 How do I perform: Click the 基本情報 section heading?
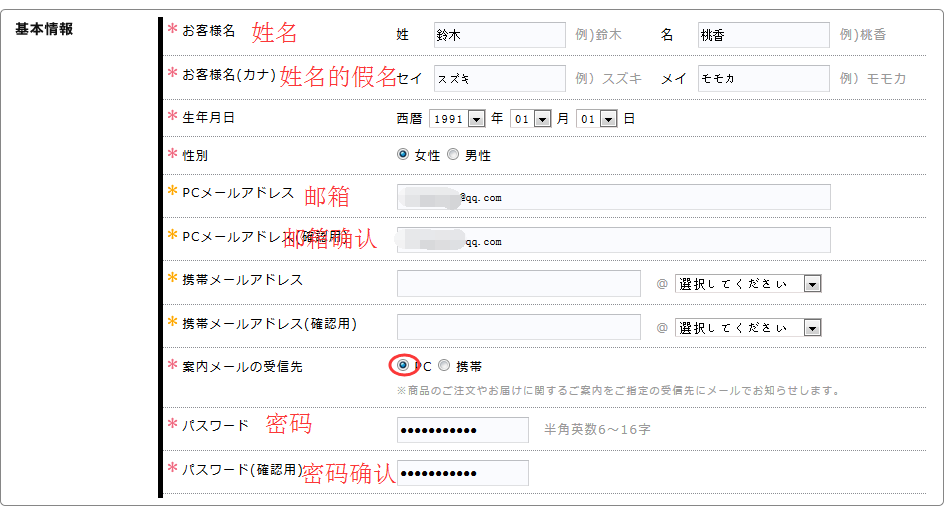[44, 29]
